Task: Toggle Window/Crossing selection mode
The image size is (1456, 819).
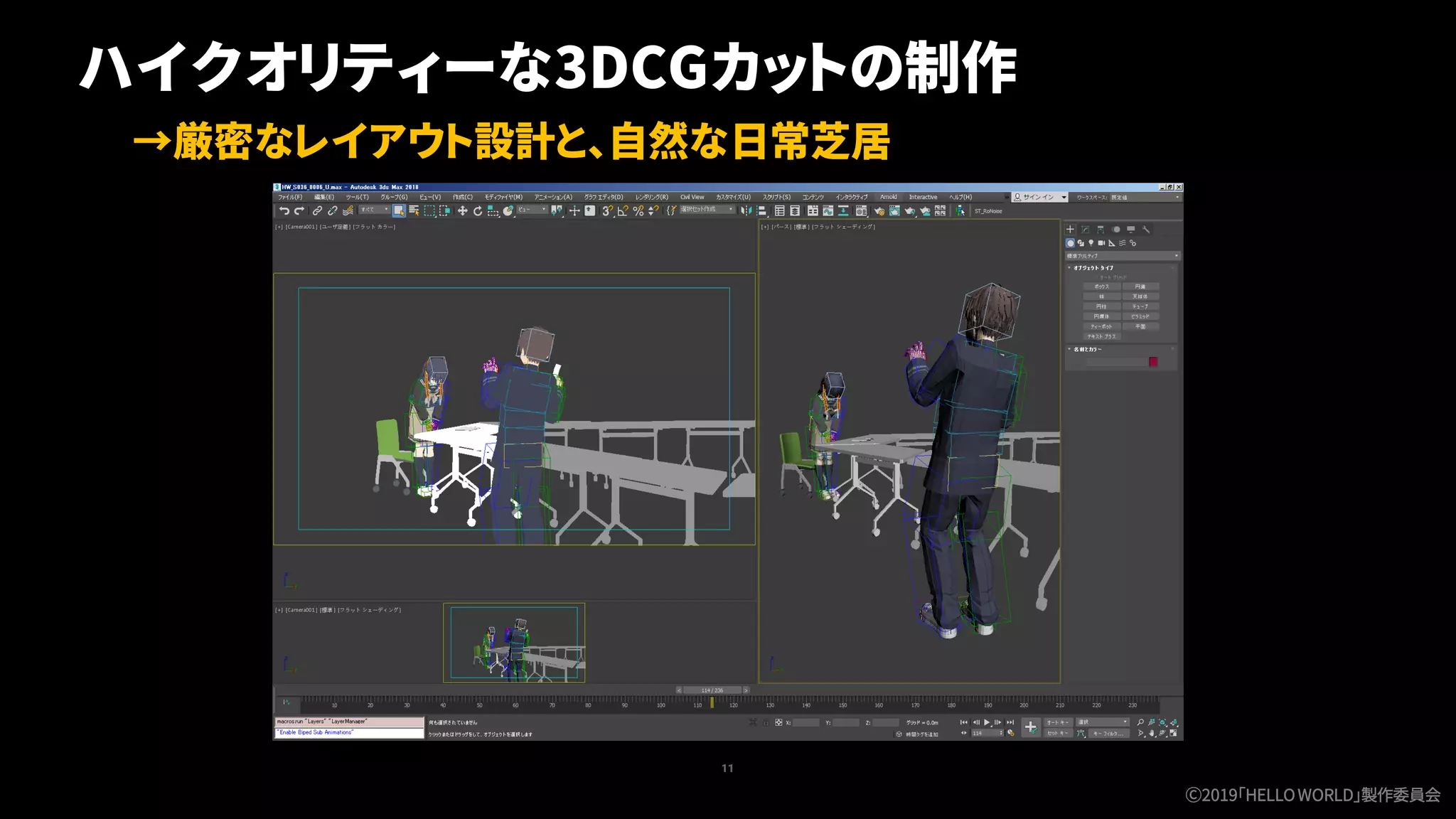Action: [x=444, y=210]
